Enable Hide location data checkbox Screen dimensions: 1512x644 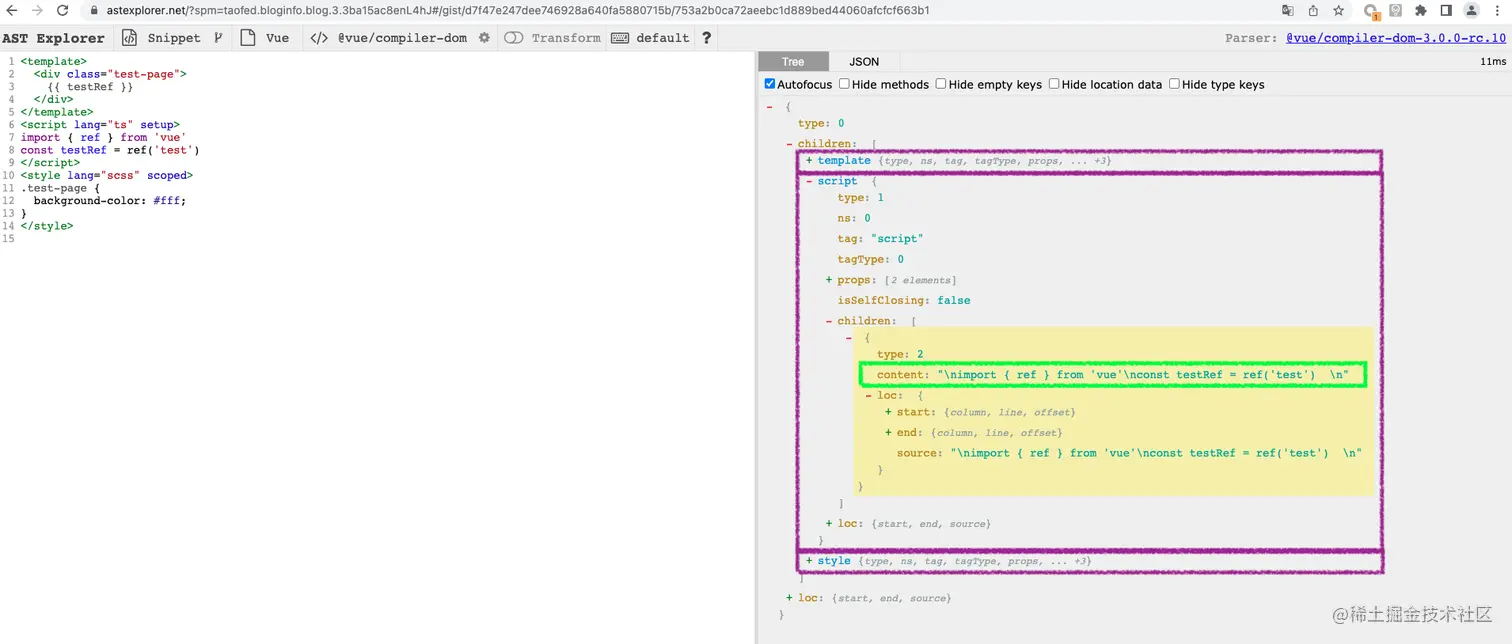[x=1054, y=84]
